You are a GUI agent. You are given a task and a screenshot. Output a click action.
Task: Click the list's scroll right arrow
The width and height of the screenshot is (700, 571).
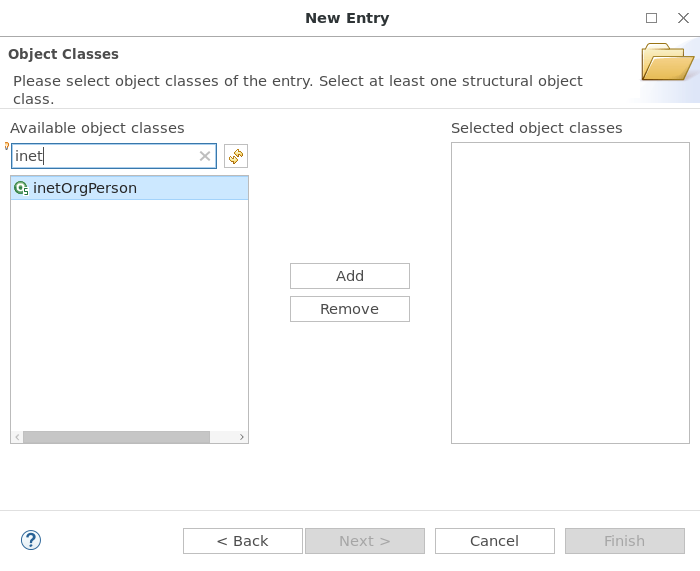[242, 437]
